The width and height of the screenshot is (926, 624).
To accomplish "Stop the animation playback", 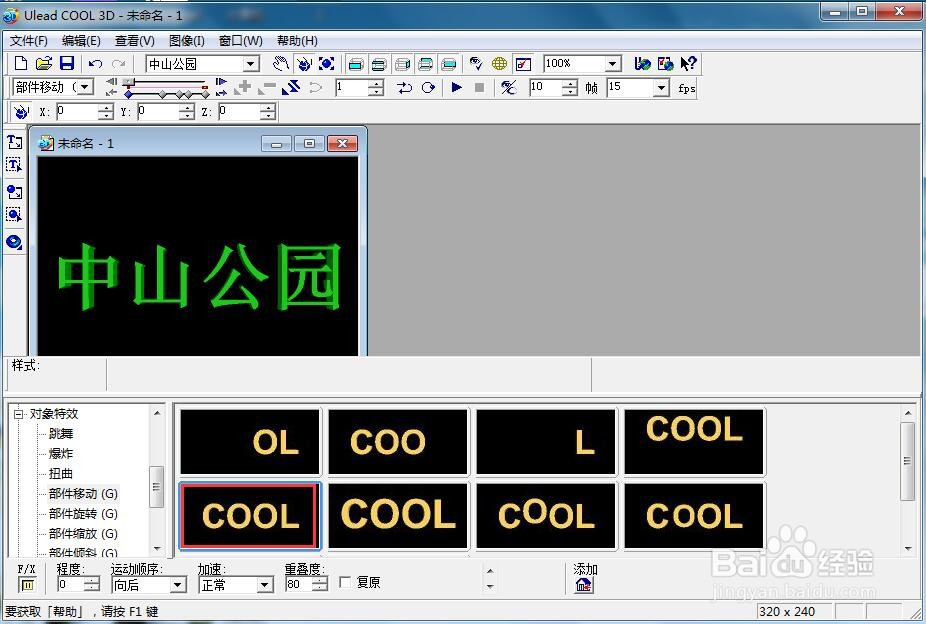I will (480, 87).
